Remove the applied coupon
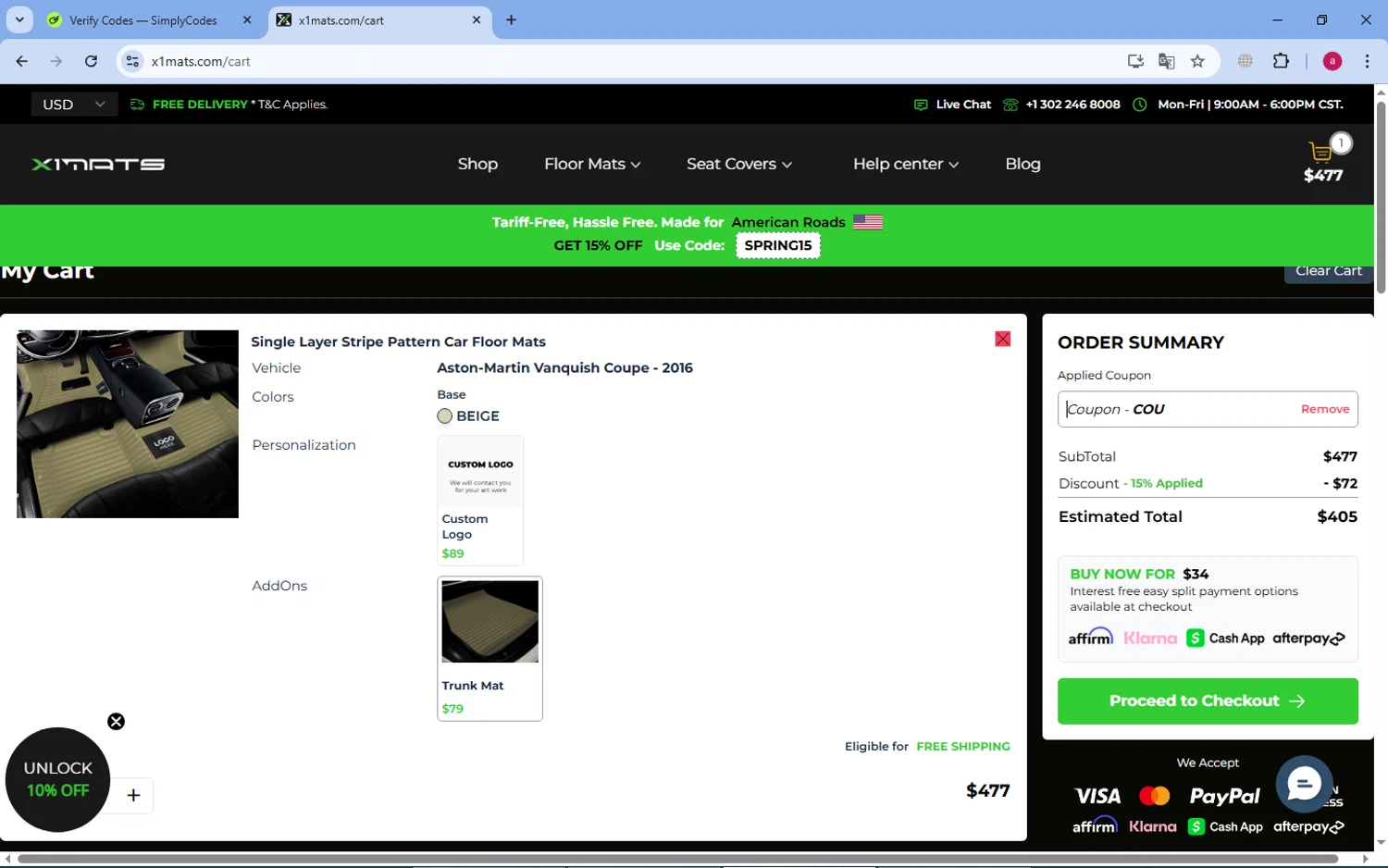The height and width of the screenshot is (868, 1388). [x=1325, y=409]
